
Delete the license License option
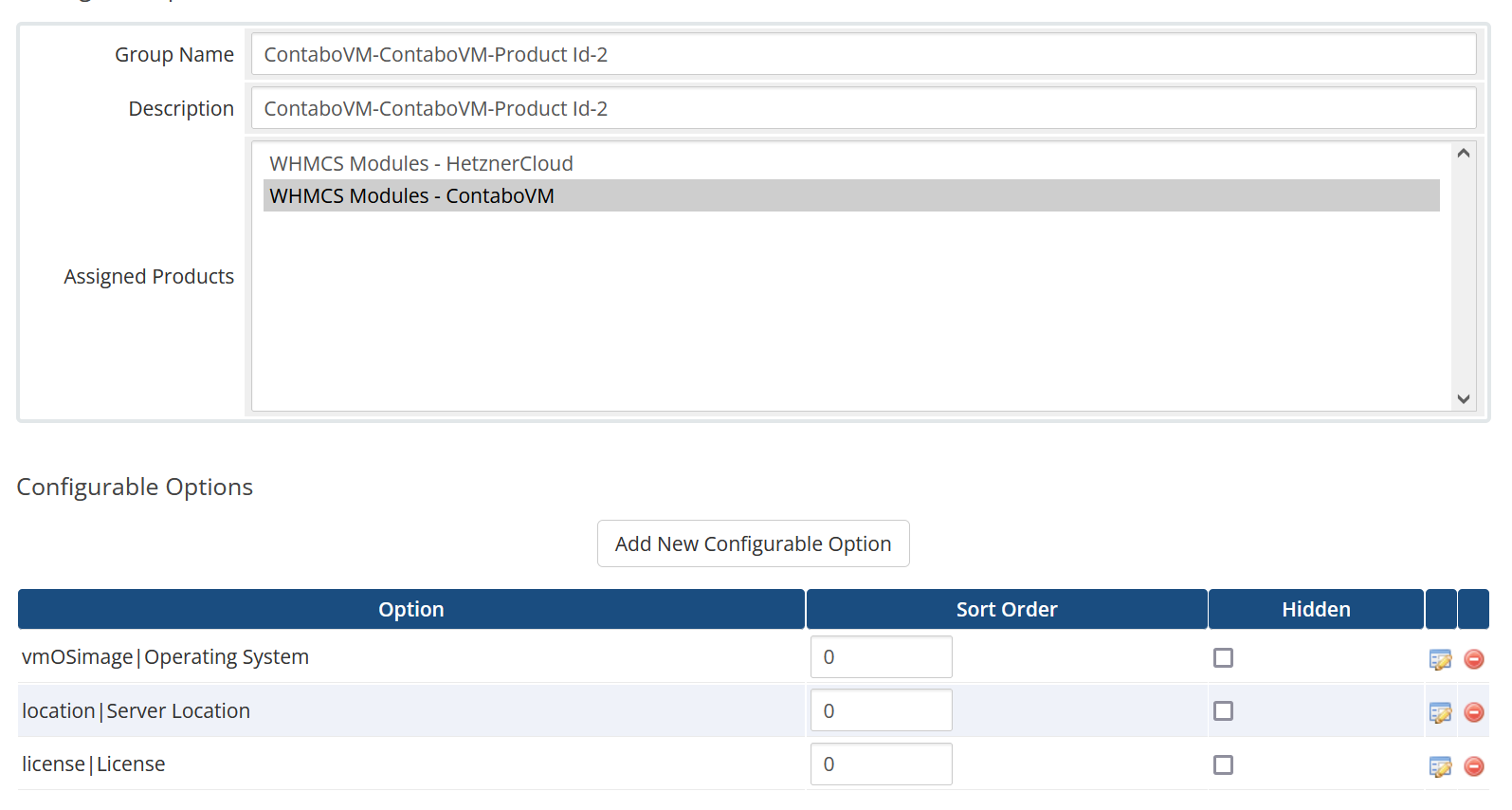pyautogui.click(x=1474, y=766)
